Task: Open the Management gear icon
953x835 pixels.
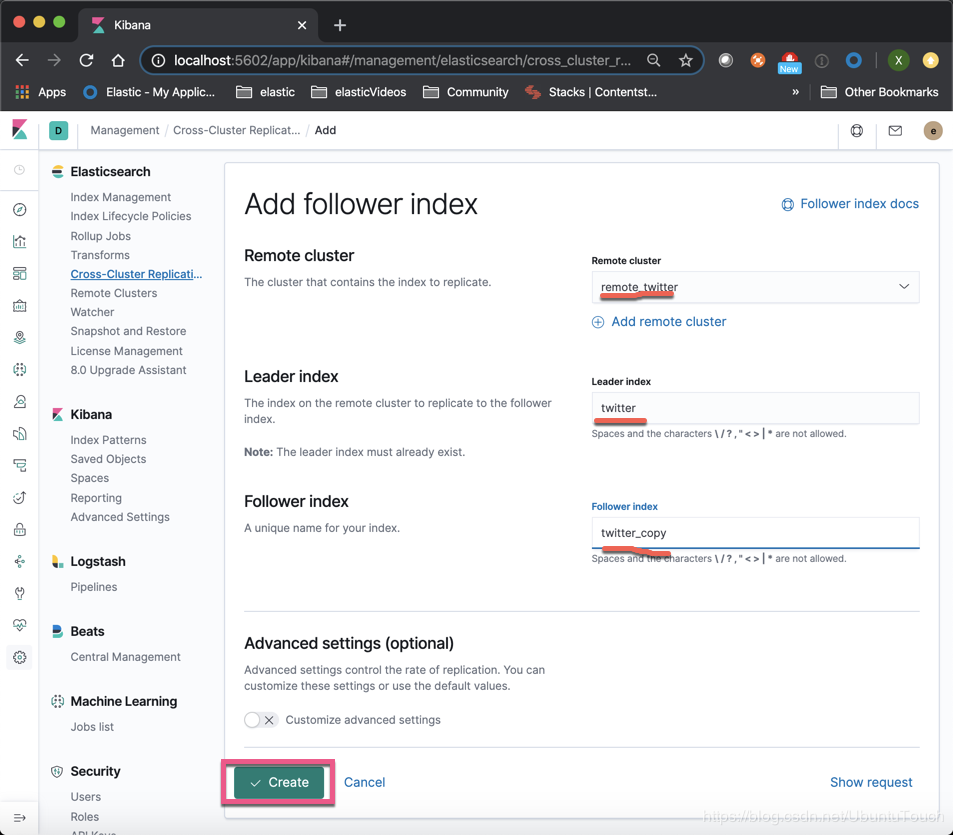Action: pyautogui.click(x=19, y=657)
